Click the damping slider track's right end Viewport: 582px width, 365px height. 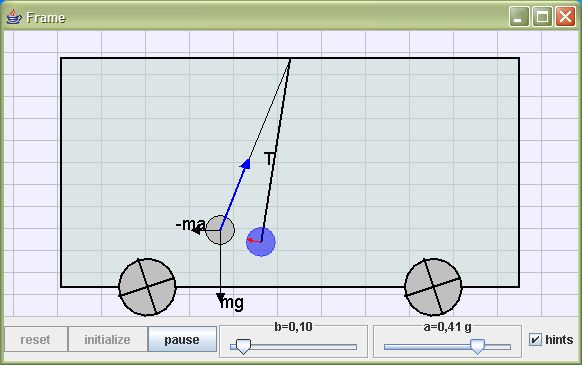coord(354,347)
